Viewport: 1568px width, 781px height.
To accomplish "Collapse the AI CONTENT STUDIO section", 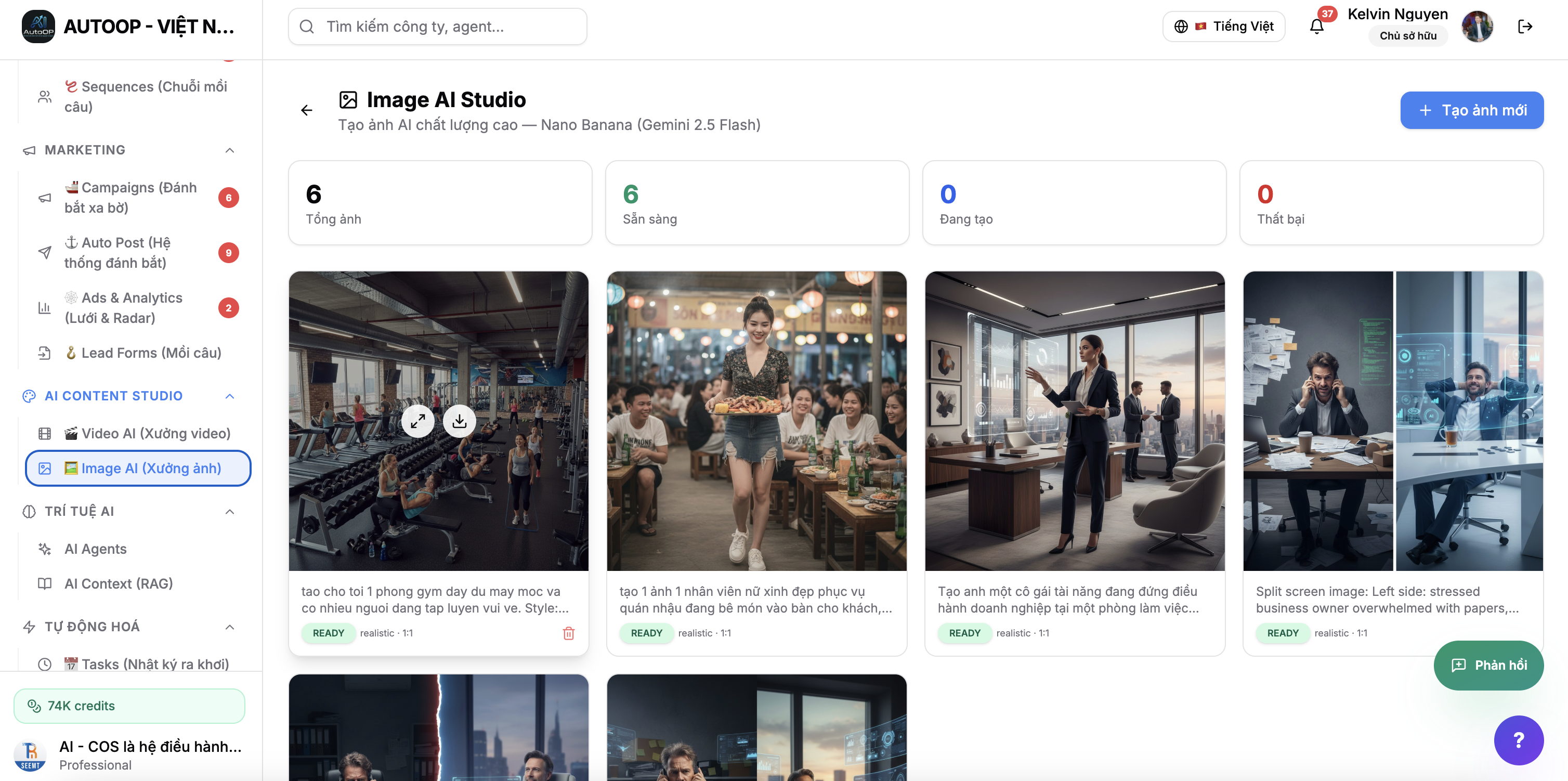I will [229, 396].
